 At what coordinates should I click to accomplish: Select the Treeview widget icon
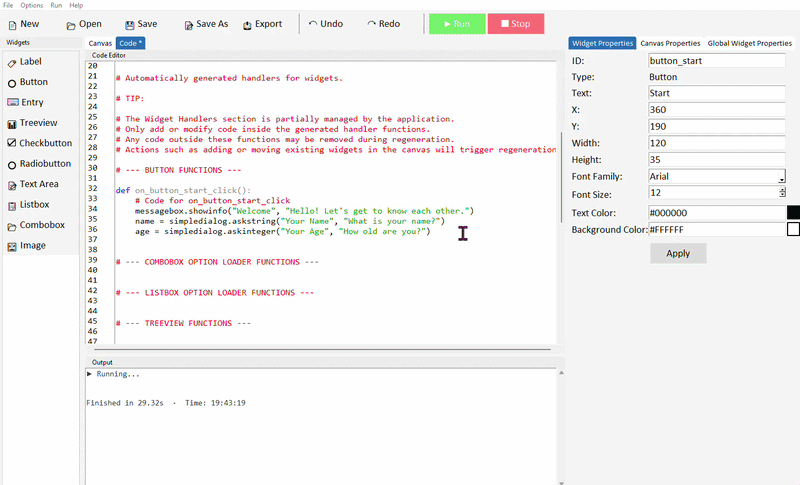(12, 124)
